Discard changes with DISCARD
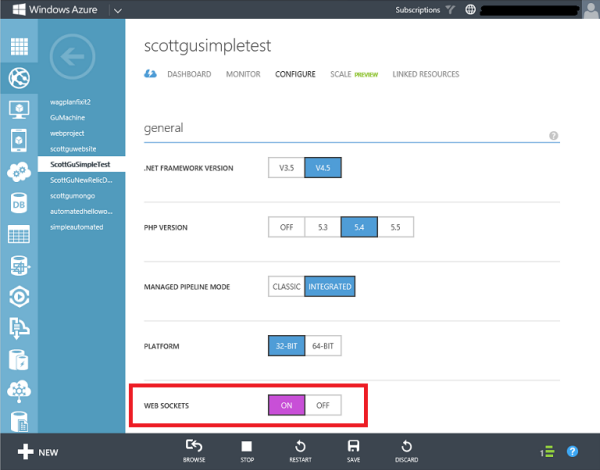 (x=406, y=451)
